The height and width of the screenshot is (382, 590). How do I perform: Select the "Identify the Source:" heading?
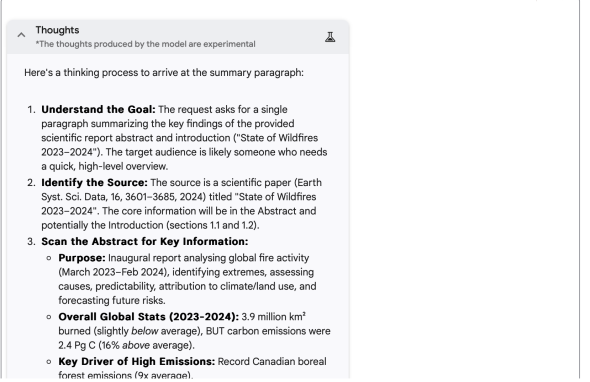[94, 183]
